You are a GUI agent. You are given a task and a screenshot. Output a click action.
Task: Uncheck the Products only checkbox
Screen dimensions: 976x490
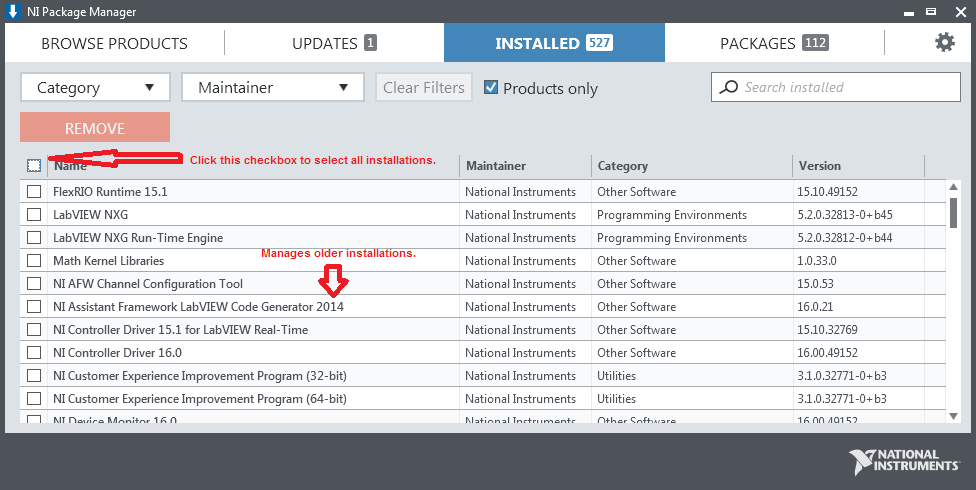coord(491,88)
